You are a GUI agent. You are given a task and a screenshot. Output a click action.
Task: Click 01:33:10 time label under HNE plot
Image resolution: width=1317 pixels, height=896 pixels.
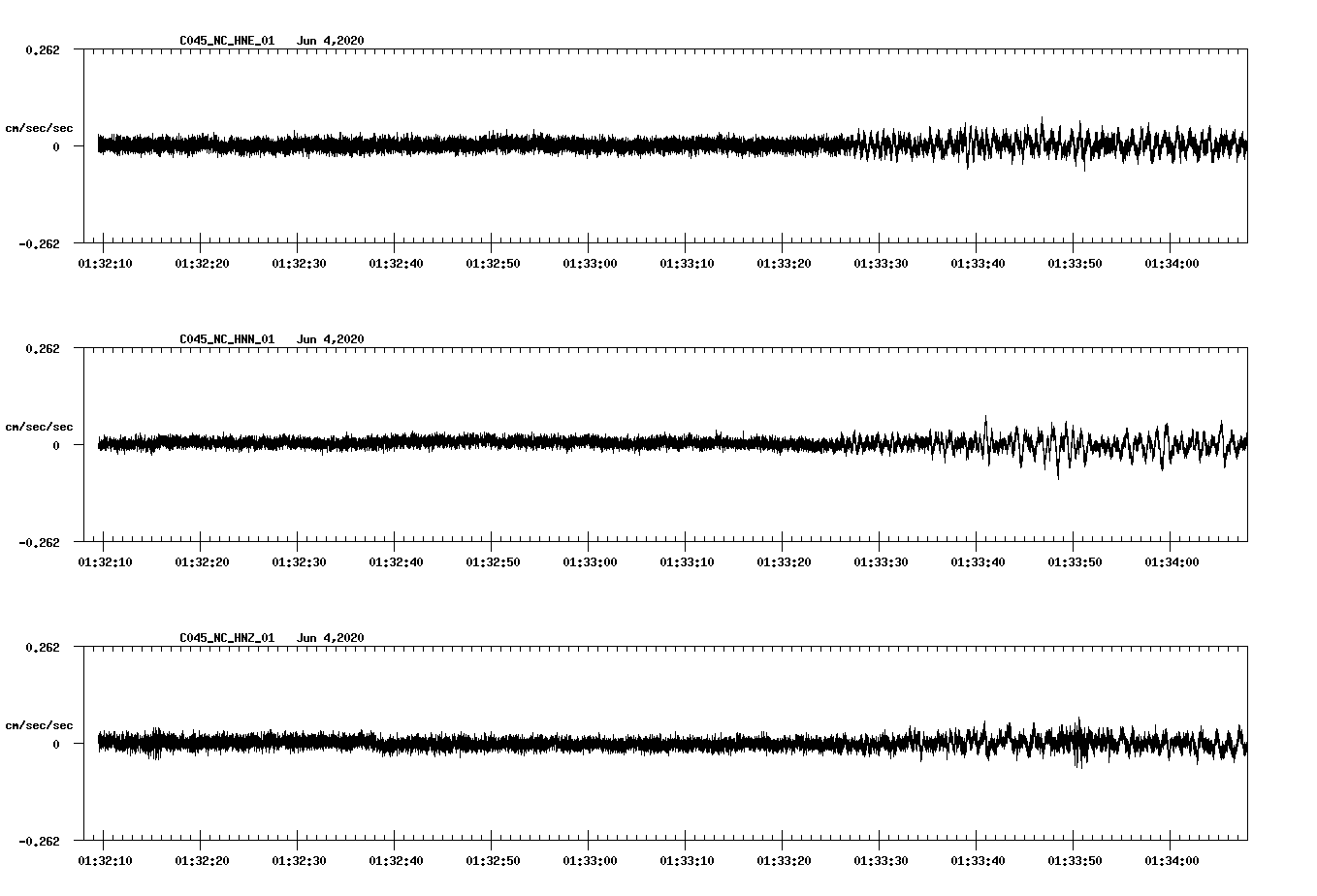click(x=687, y=264)
